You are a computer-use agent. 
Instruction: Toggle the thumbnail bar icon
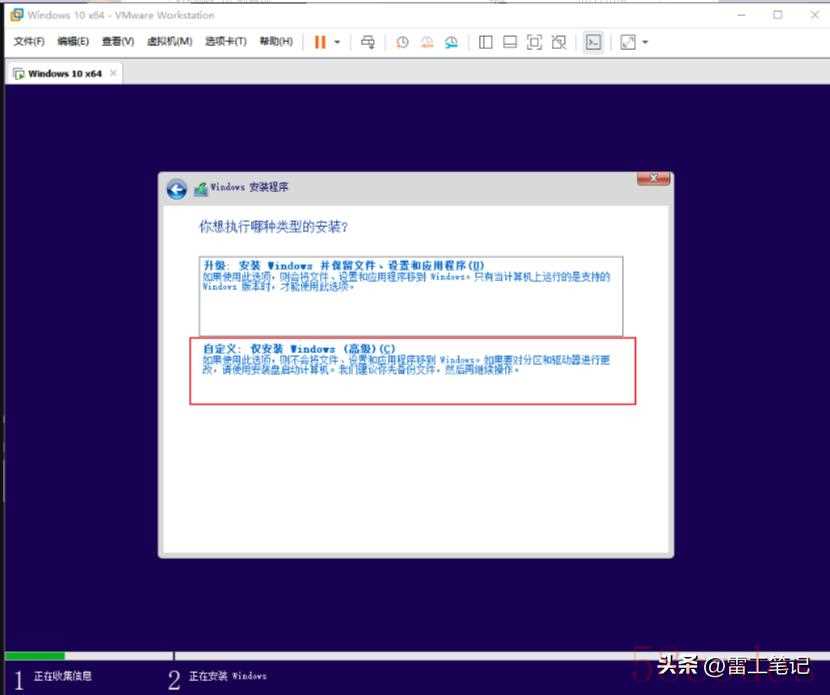(x=510, y=42)
